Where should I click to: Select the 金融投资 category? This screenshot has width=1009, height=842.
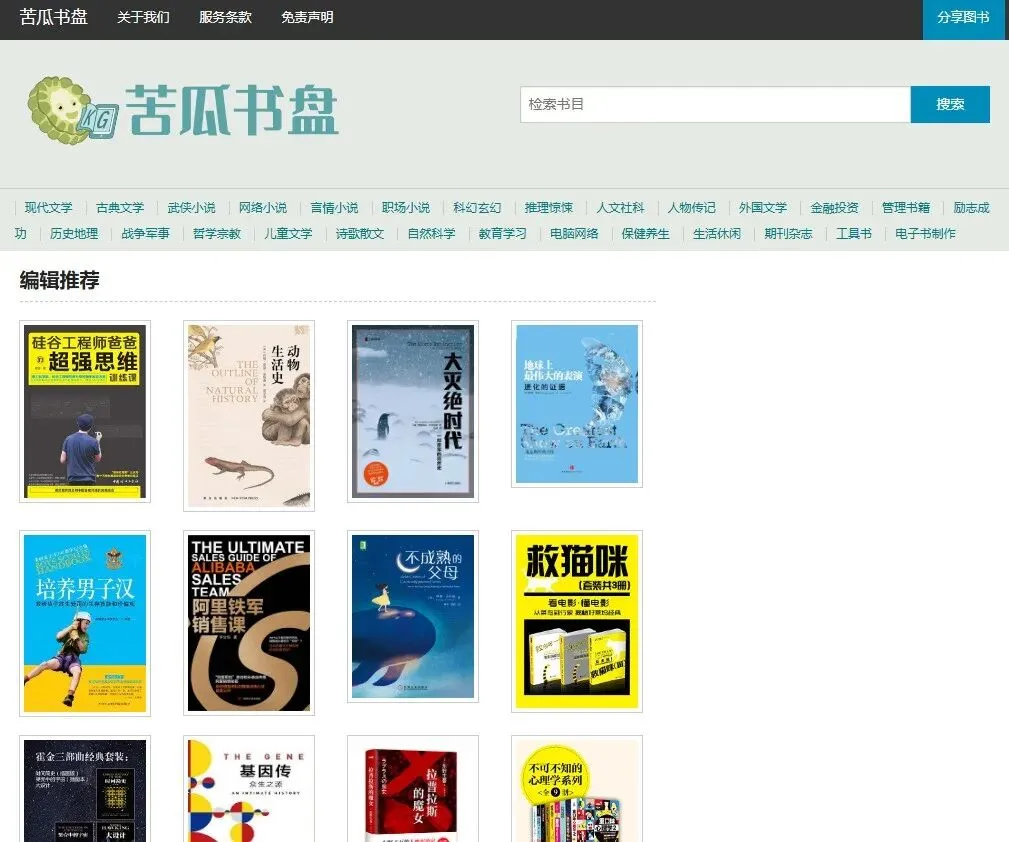pyautogui.click(x=834, y=207)
